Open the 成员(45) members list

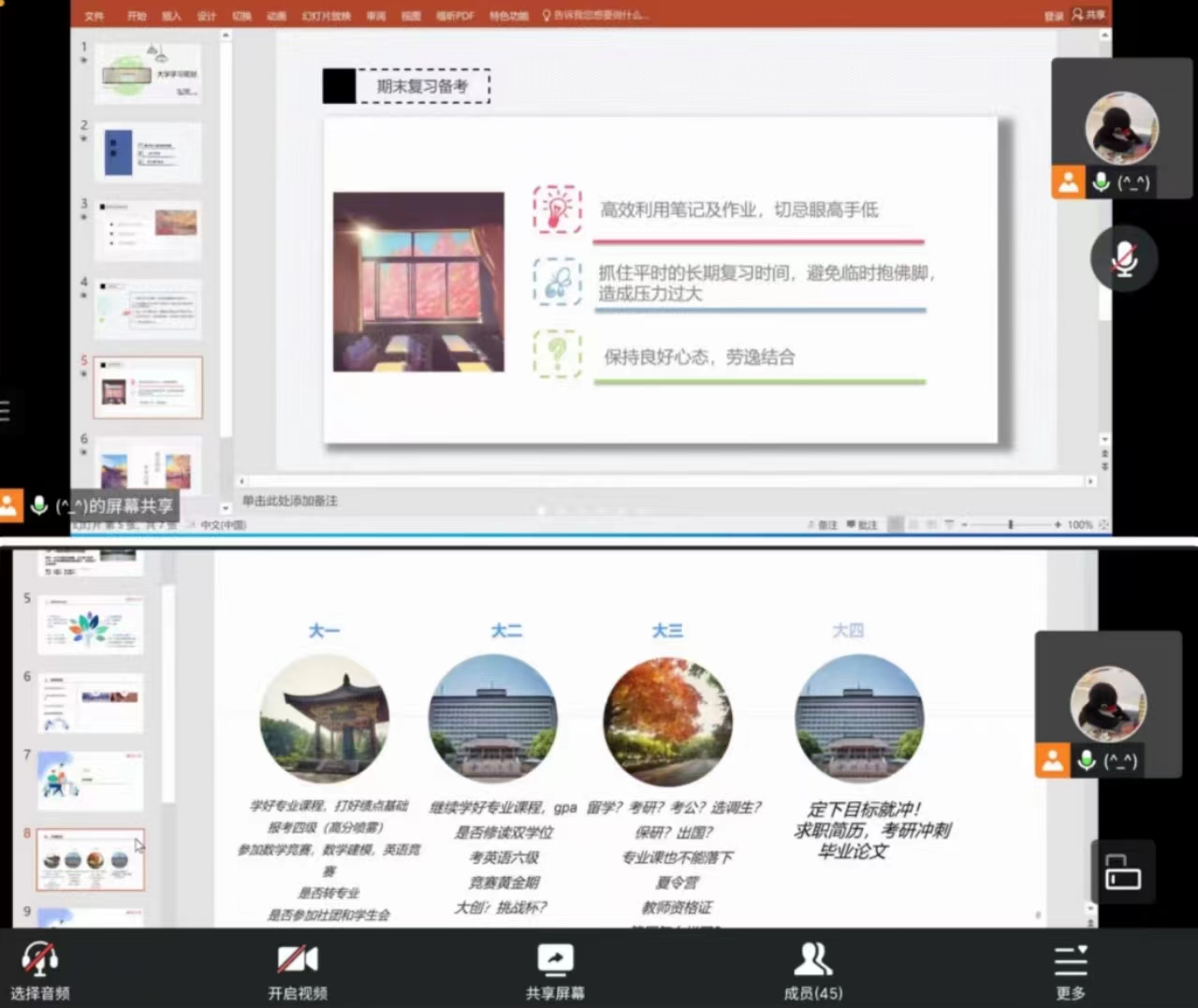coord(812,959)
